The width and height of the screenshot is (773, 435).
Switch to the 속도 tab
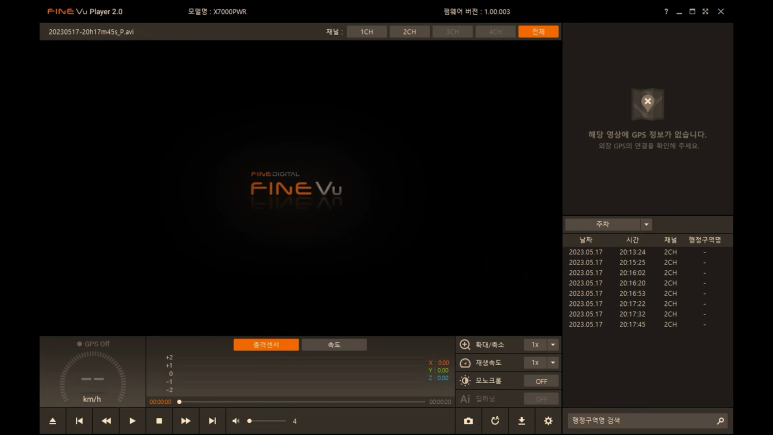(x=334, y=345)
